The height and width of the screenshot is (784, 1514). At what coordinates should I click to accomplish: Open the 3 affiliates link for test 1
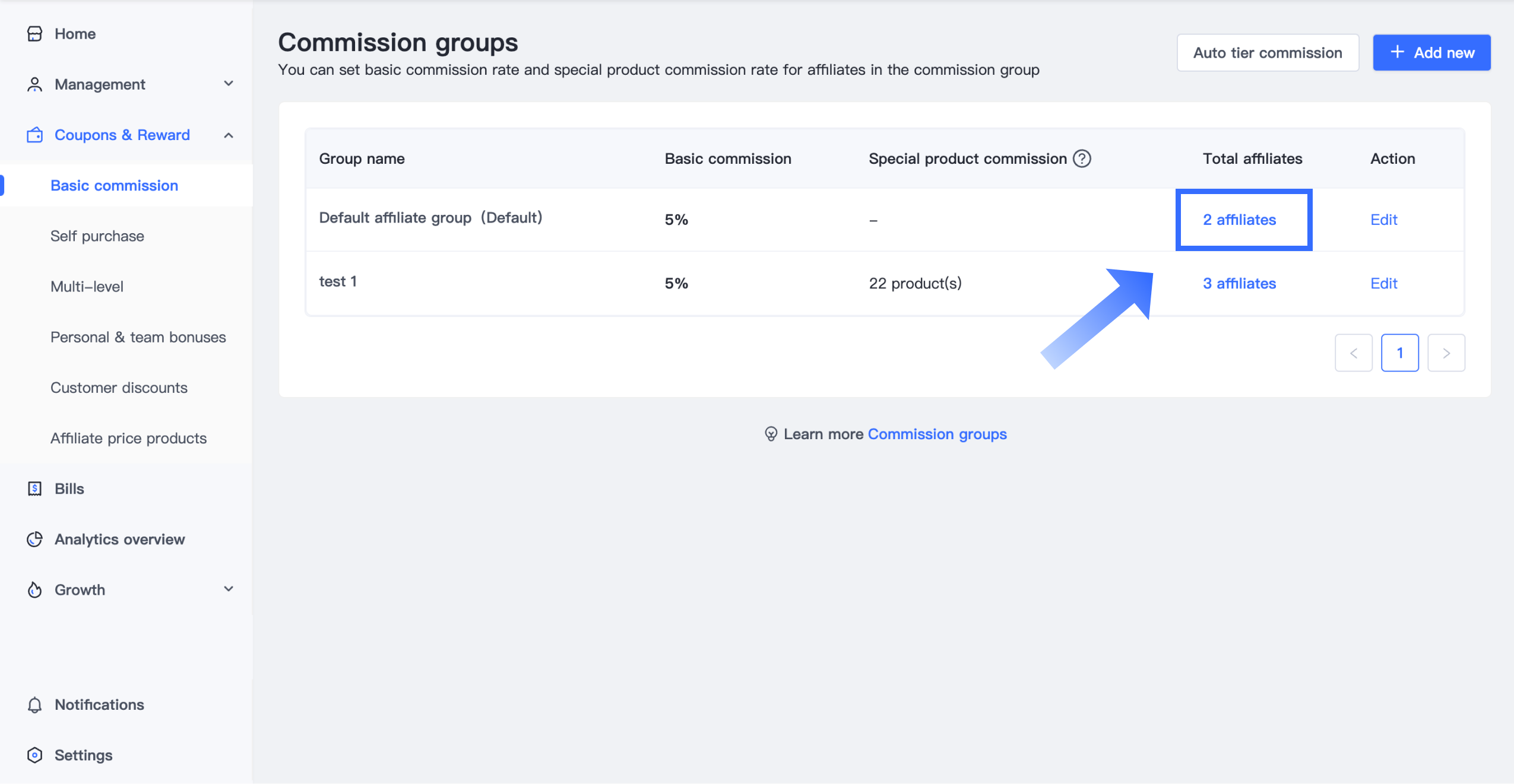pos(1239,283)
